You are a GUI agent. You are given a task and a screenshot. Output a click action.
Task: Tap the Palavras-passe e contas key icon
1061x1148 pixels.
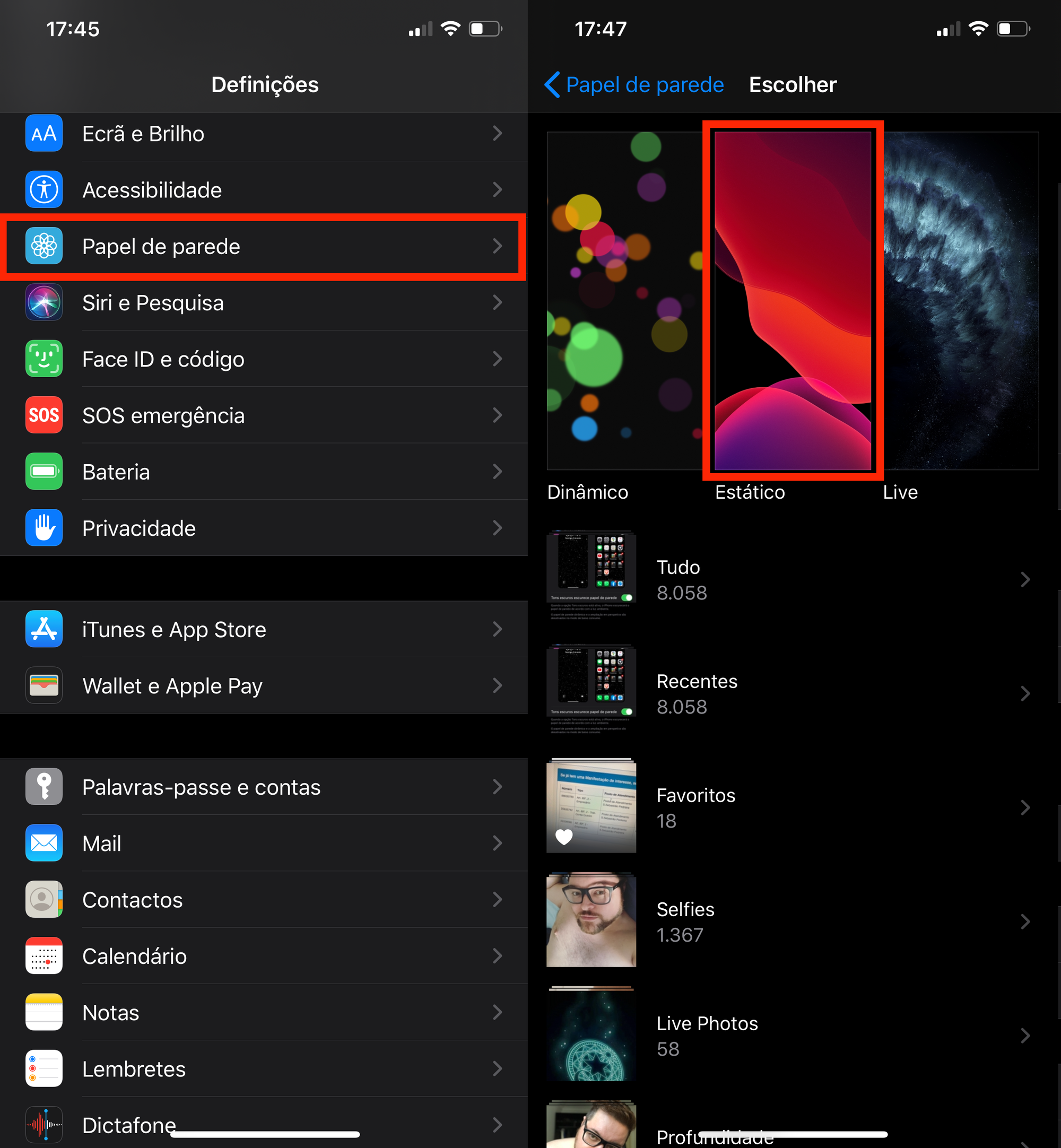[x=44, y=787]
